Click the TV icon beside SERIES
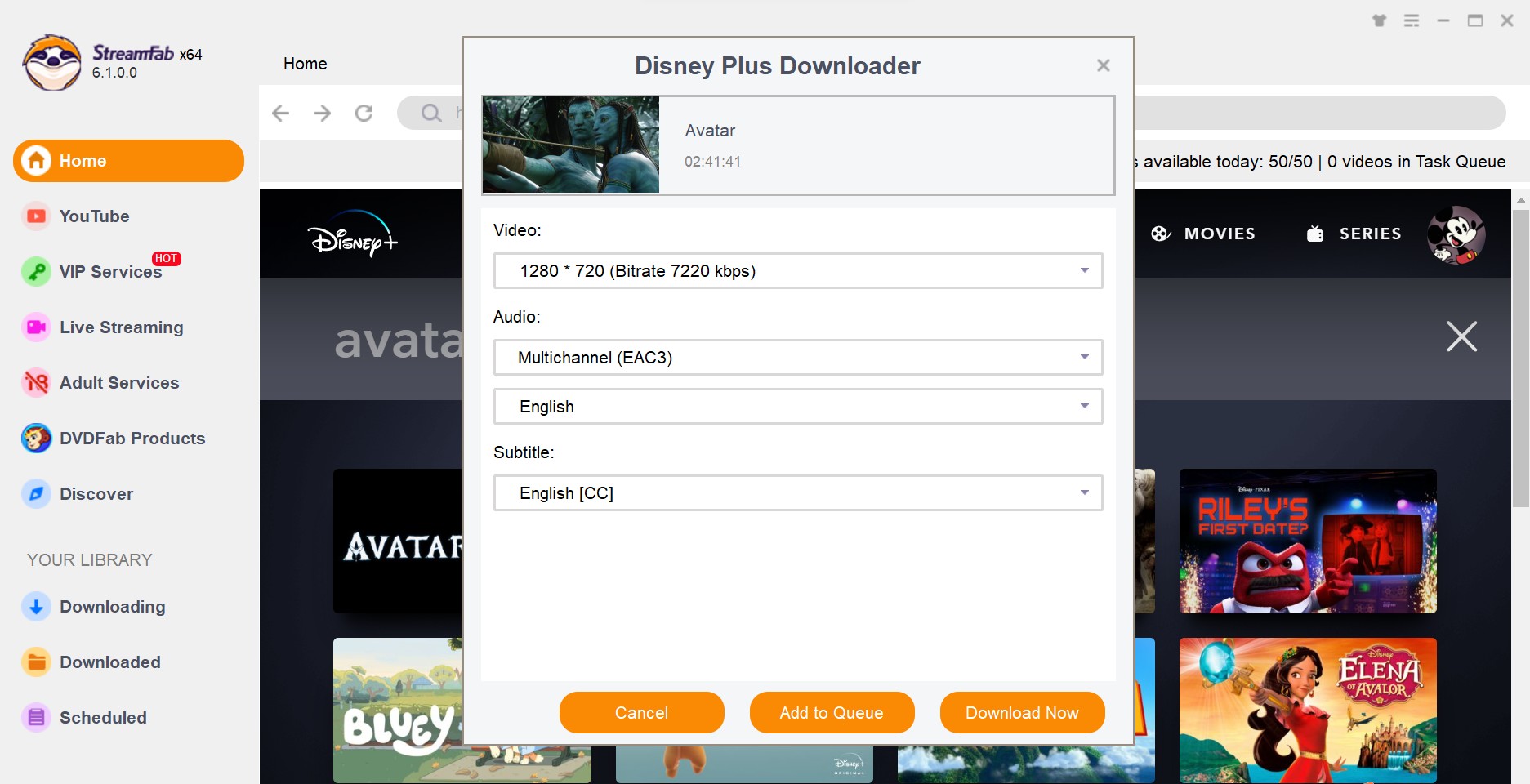 click(1315, 234)
